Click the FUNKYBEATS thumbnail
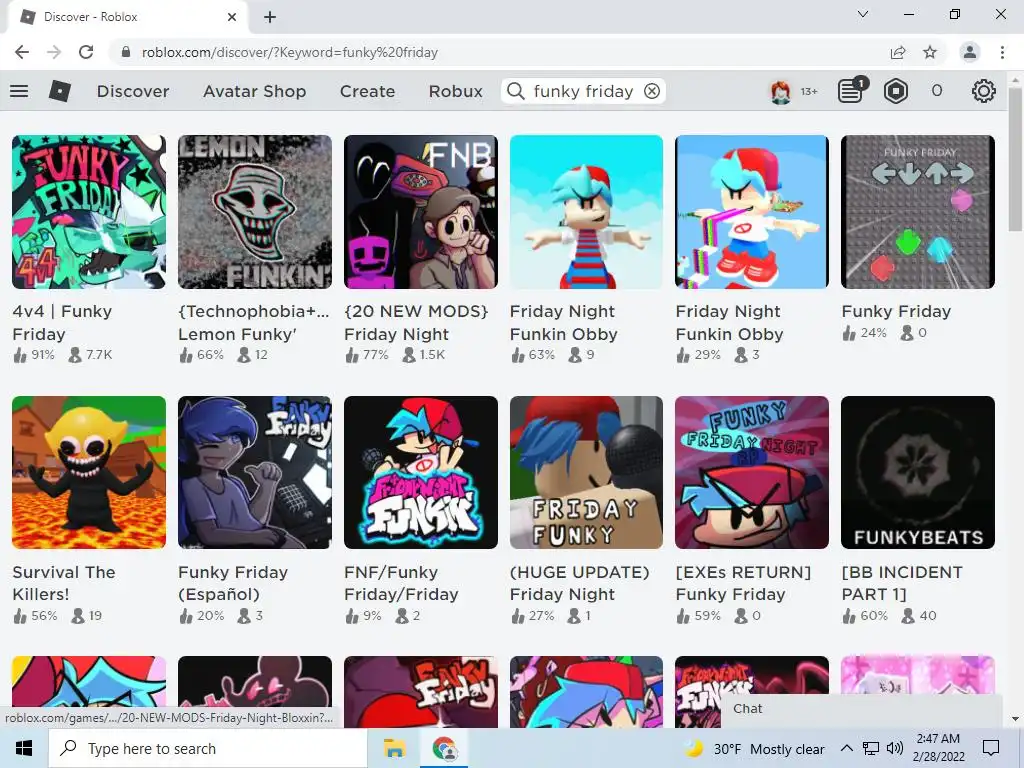Viewport: 1024px width, 768px height. click(918, 472)
